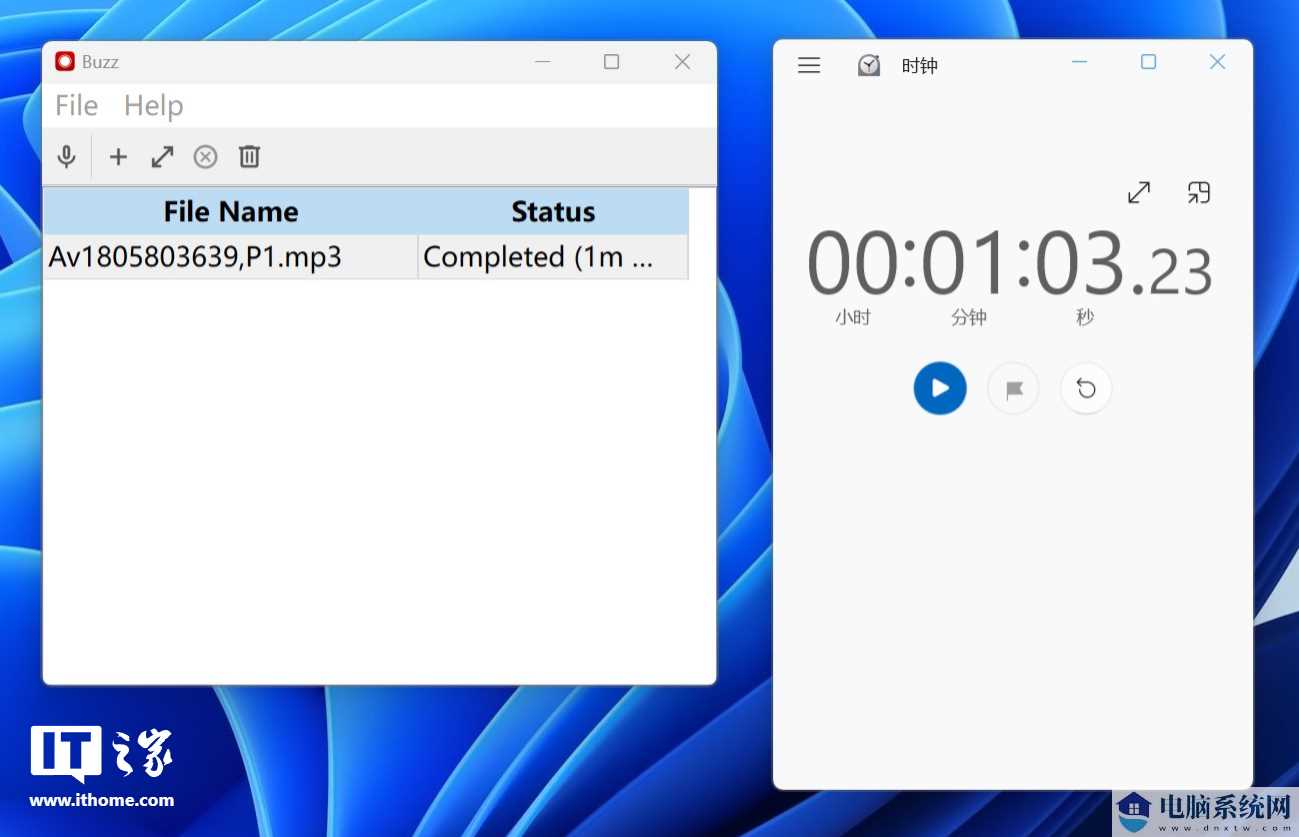Open the Clock app hamburger navigation menu
This screenshot has width=1299, height=837.
point(809,66)
